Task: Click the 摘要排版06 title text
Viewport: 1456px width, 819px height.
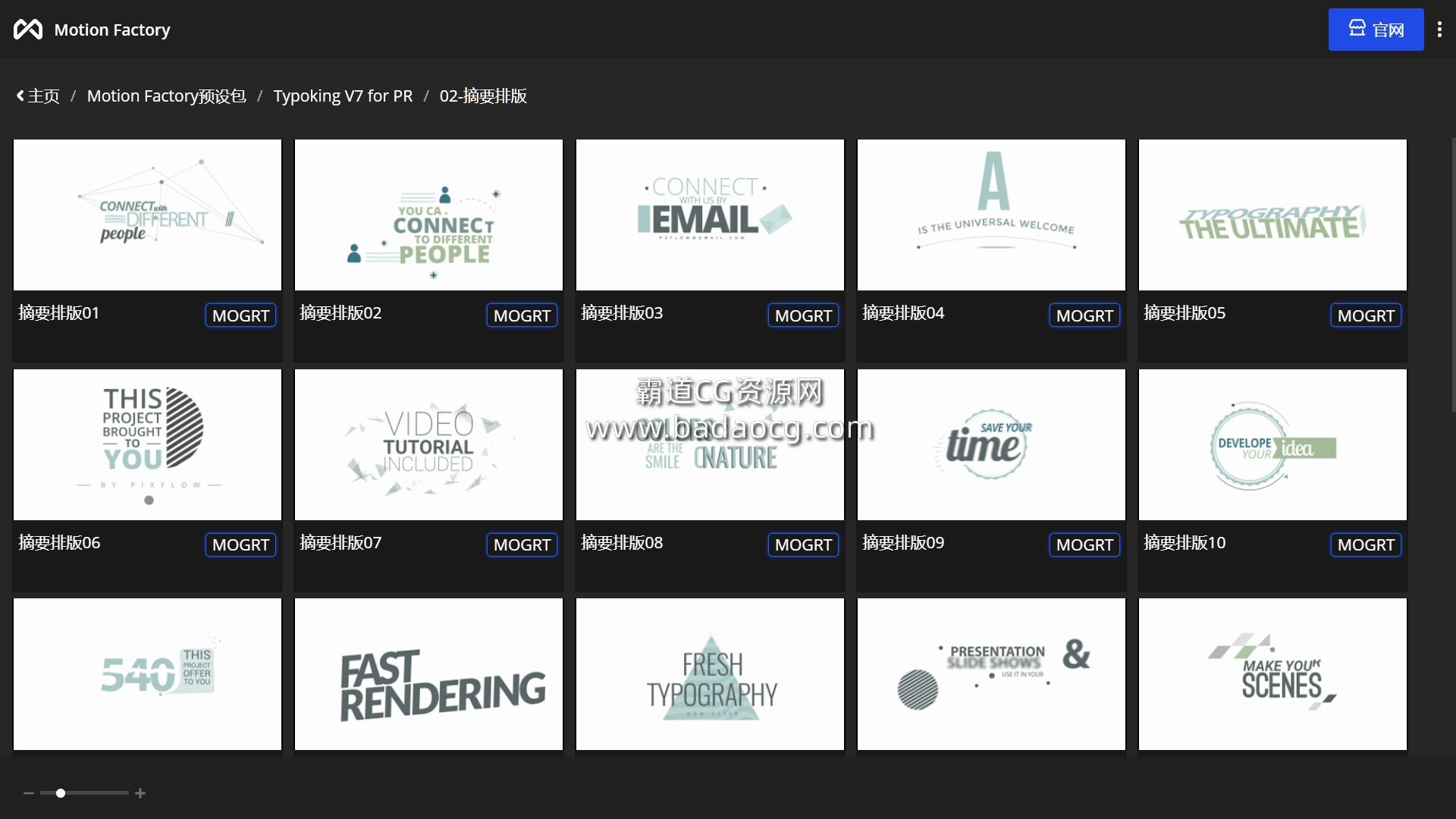Action: point(59,542)
